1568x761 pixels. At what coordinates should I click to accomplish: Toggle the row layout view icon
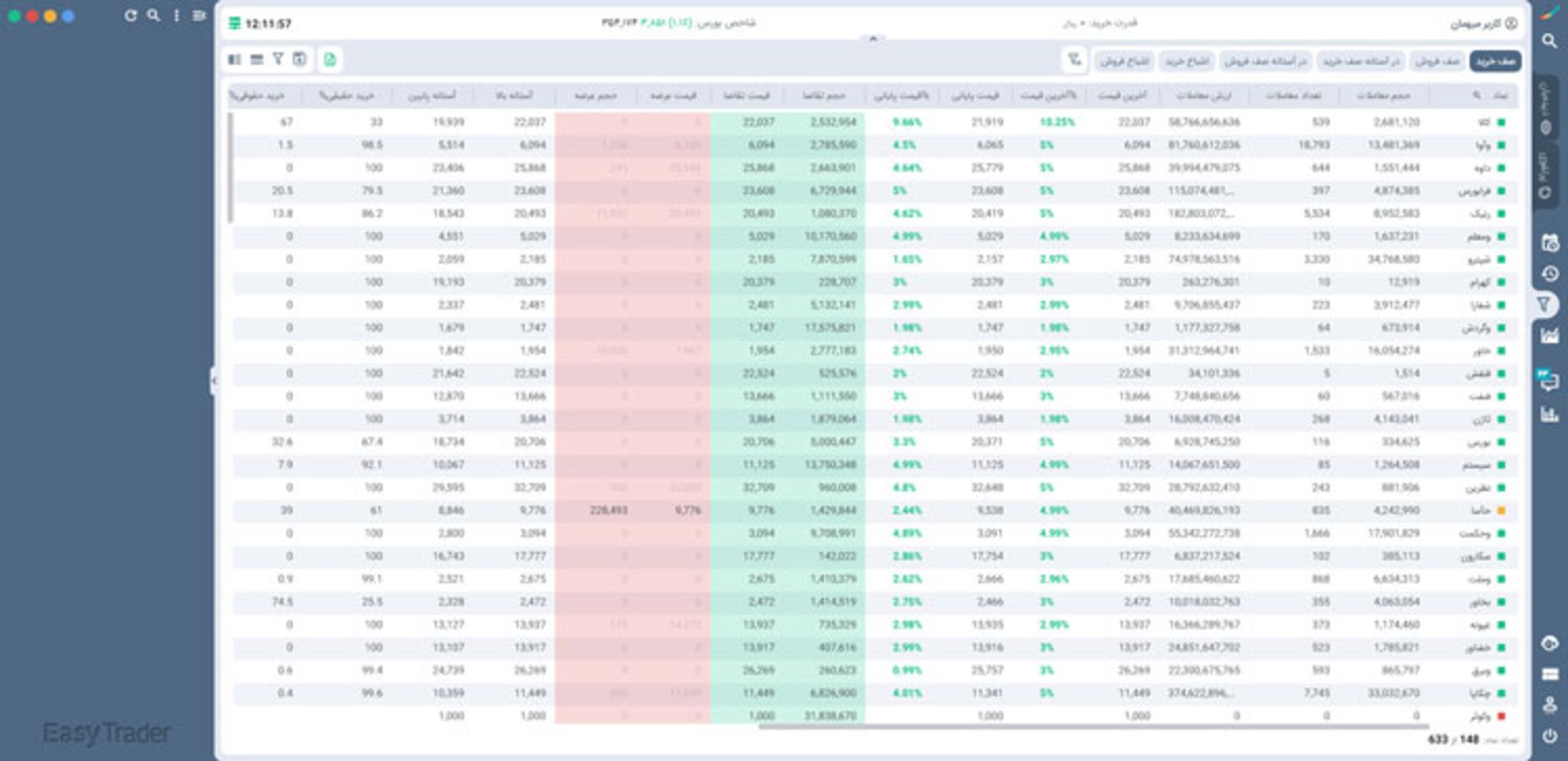(256, 60)
